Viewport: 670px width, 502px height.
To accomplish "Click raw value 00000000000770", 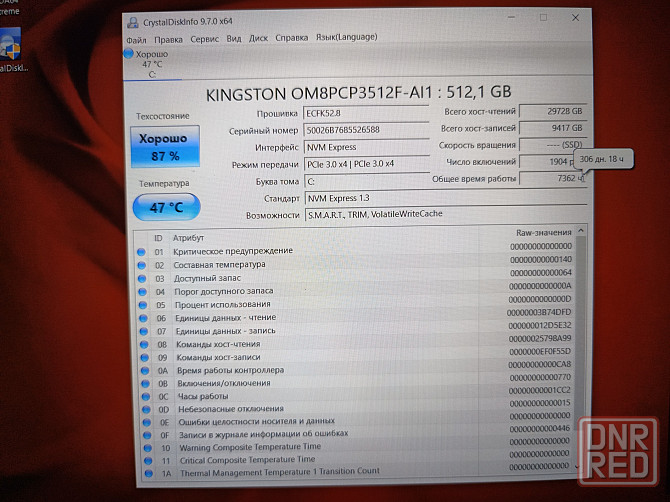I will coord(540,377).
